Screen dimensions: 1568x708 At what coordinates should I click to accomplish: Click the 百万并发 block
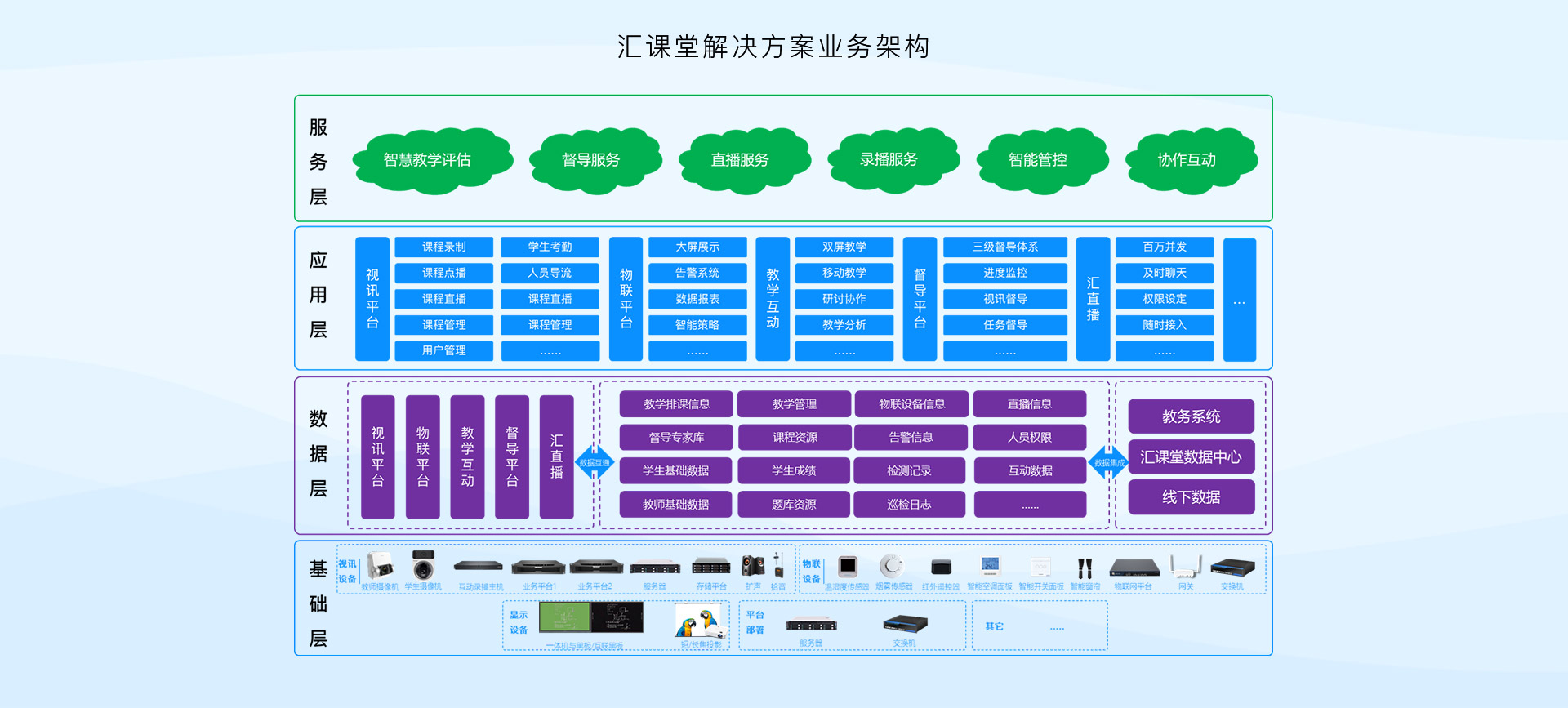1165,247
